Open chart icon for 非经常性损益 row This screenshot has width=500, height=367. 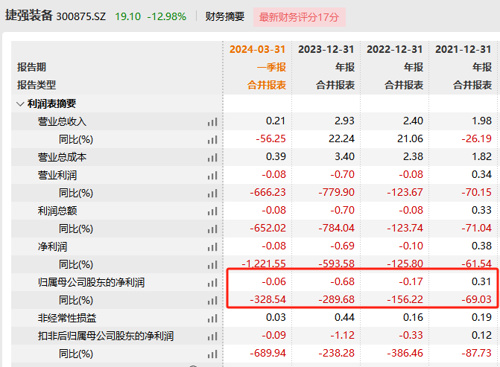click(x=212, y=319)
